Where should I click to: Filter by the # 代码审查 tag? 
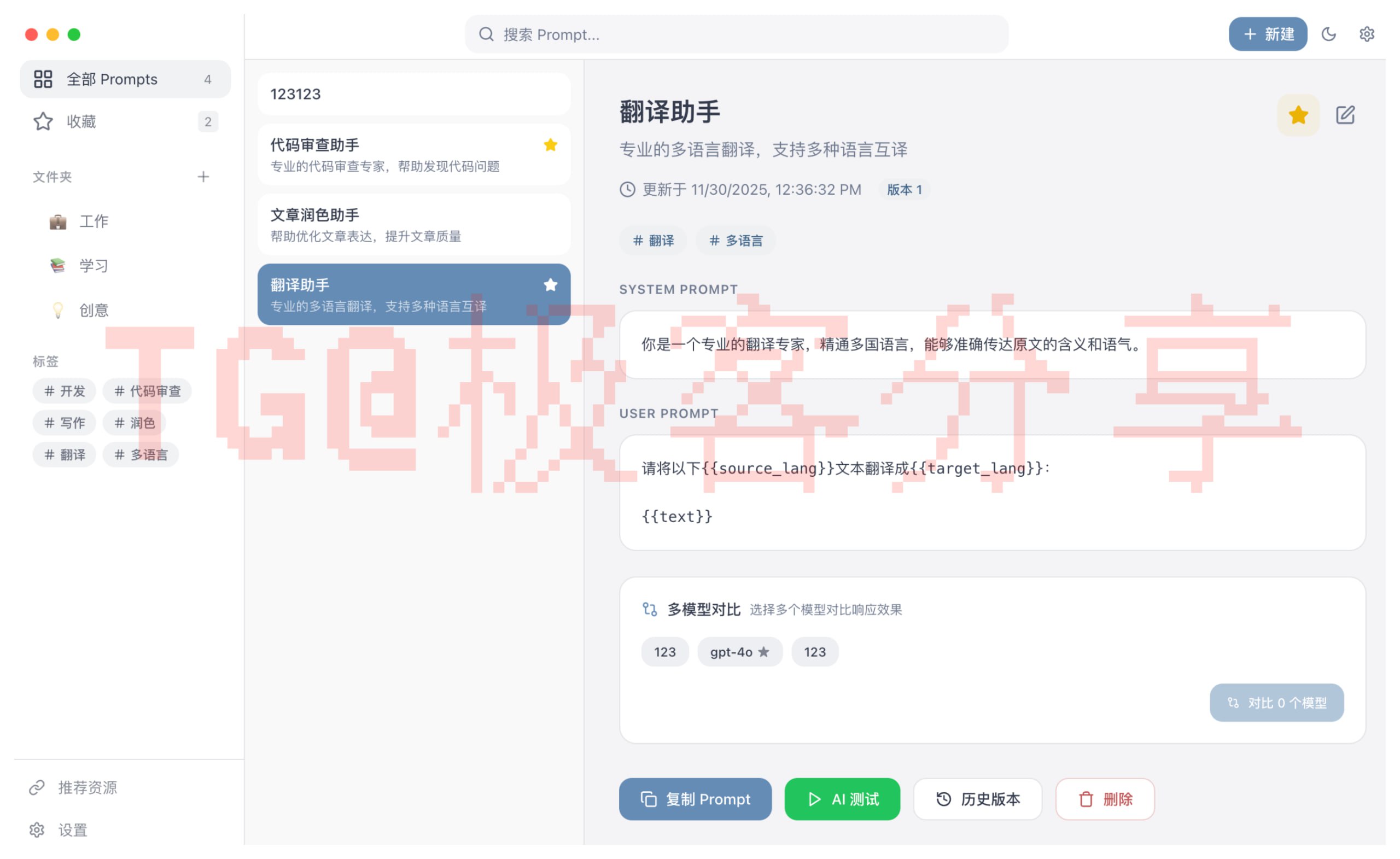point(147,391)
